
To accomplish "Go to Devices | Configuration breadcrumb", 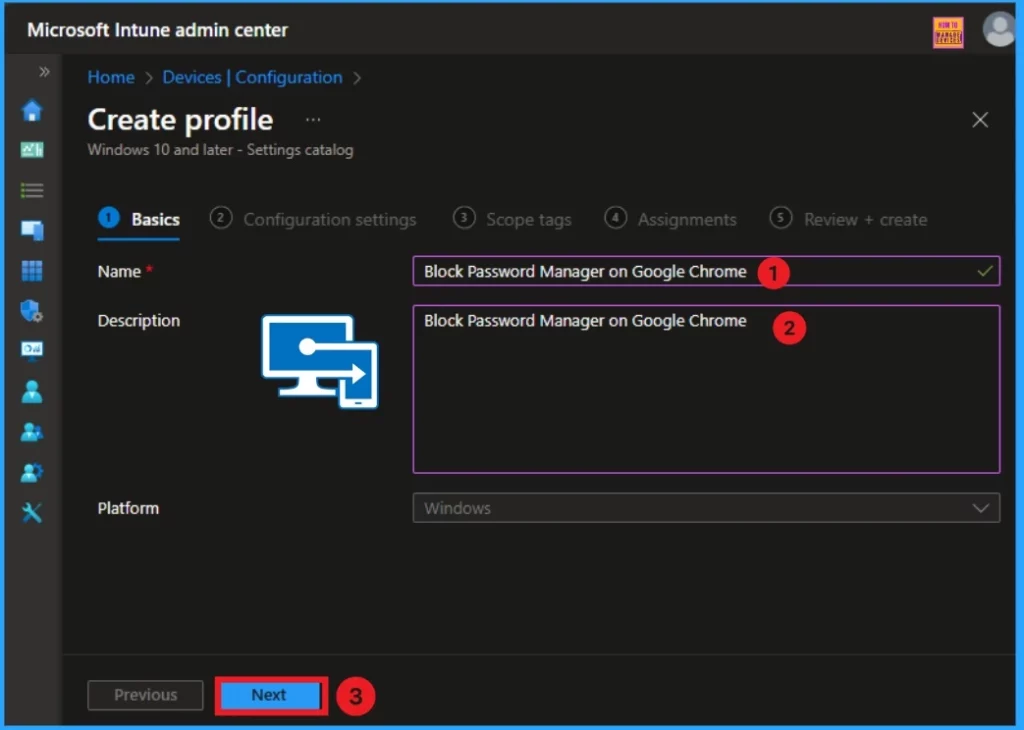I will pyautogui.click(x=252, y=77).
